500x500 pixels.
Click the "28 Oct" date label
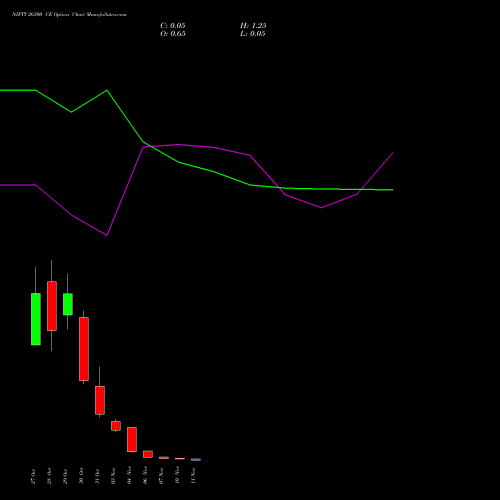[x=49, y=476]
